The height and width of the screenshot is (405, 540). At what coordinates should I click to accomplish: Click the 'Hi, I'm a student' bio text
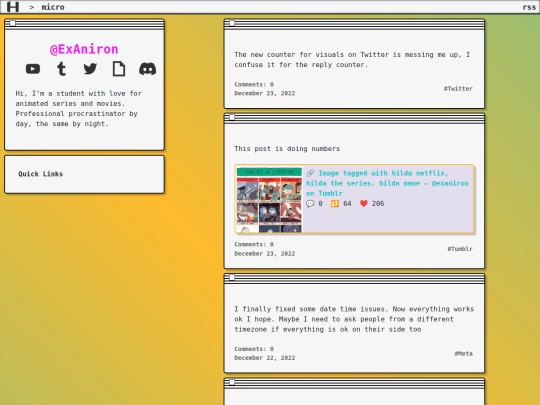click(79, 108)
